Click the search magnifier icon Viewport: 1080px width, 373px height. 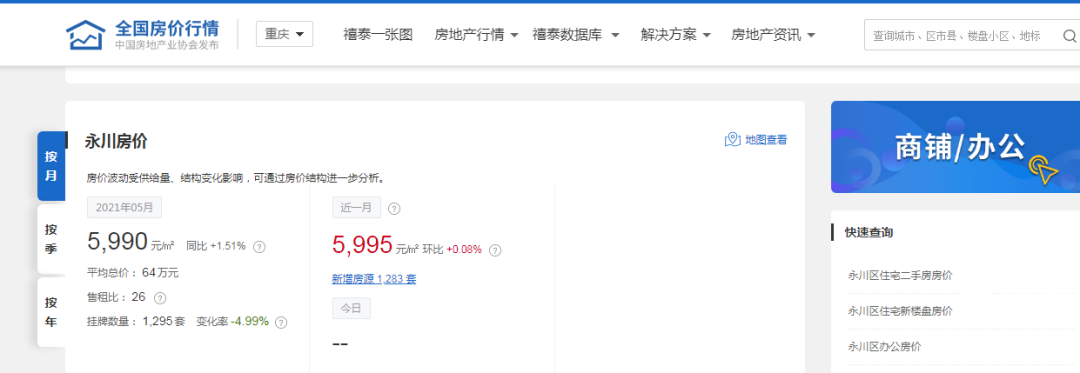1069,35
